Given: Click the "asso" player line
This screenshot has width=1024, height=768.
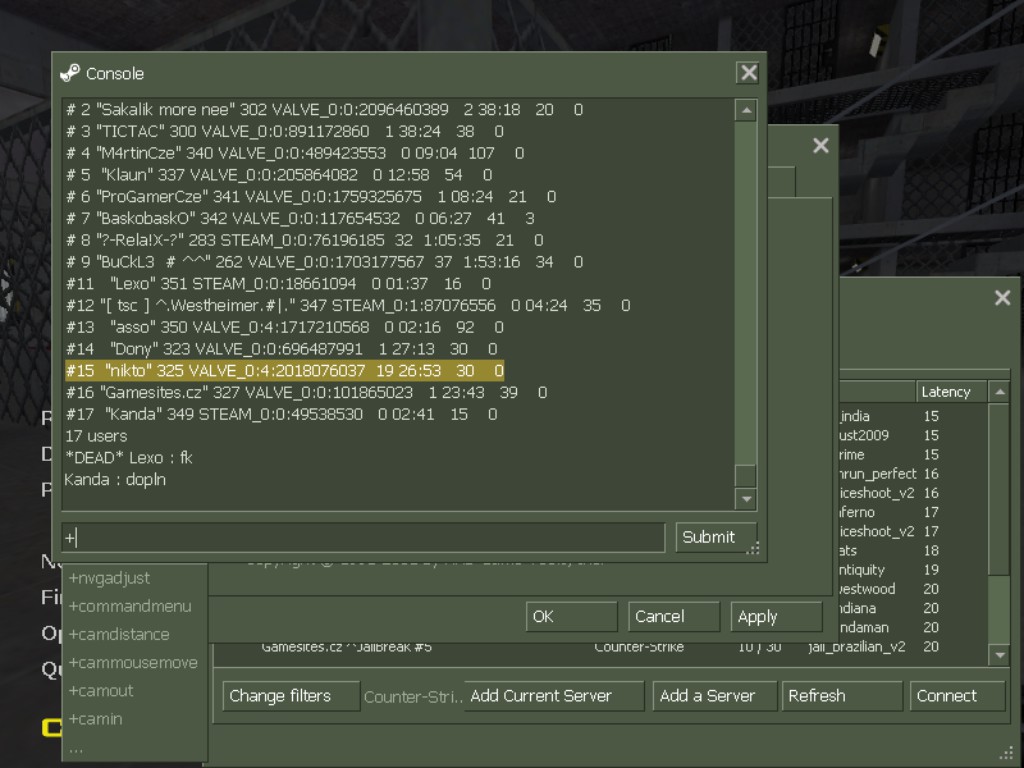Looking at the screenshot, I should (x=285, y=327).
